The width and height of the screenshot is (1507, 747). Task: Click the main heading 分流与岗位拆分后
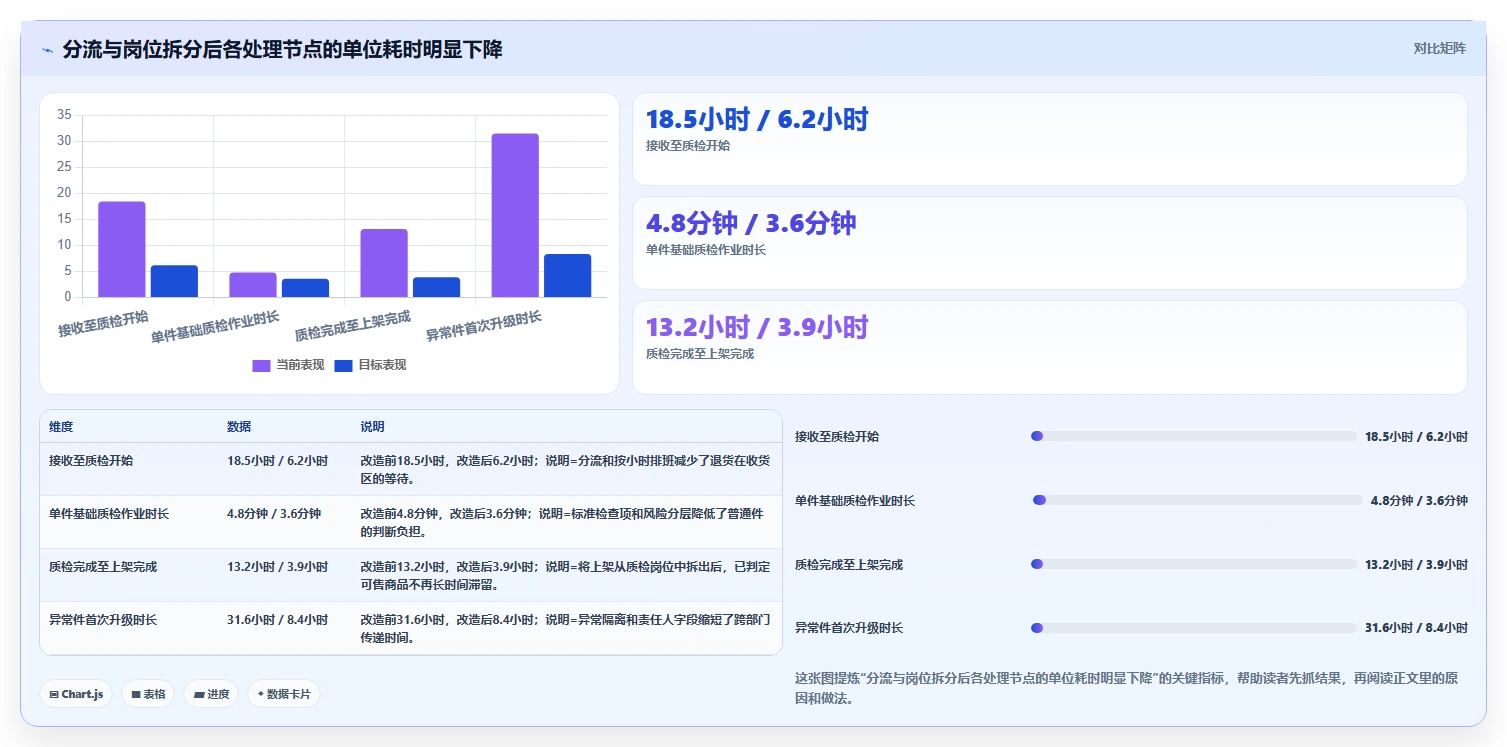[x=282, y=49]
